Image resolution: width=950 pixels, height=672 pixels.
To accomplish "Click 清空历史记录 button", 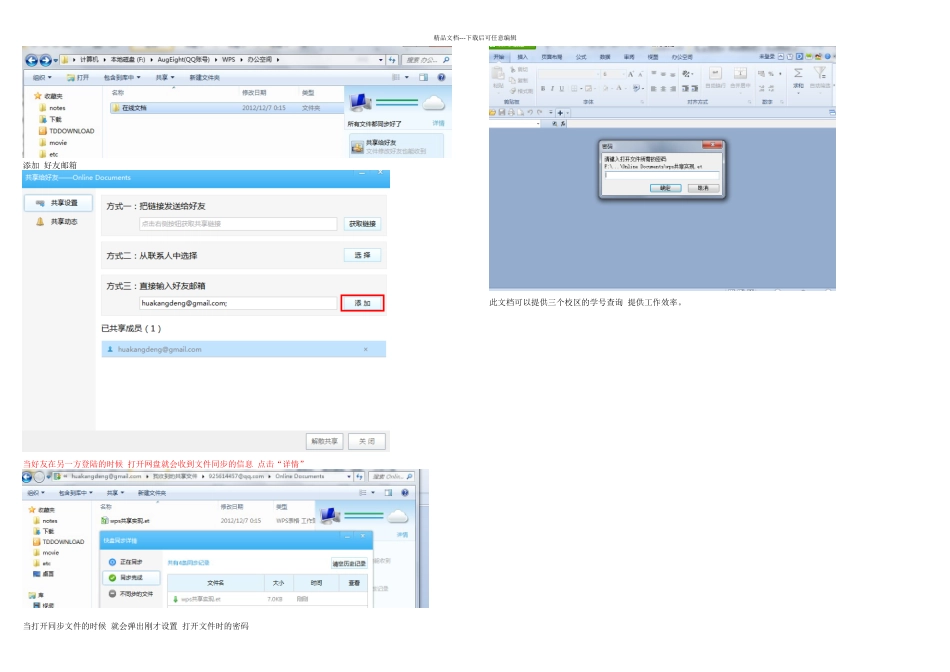I will tap(349, 564).
